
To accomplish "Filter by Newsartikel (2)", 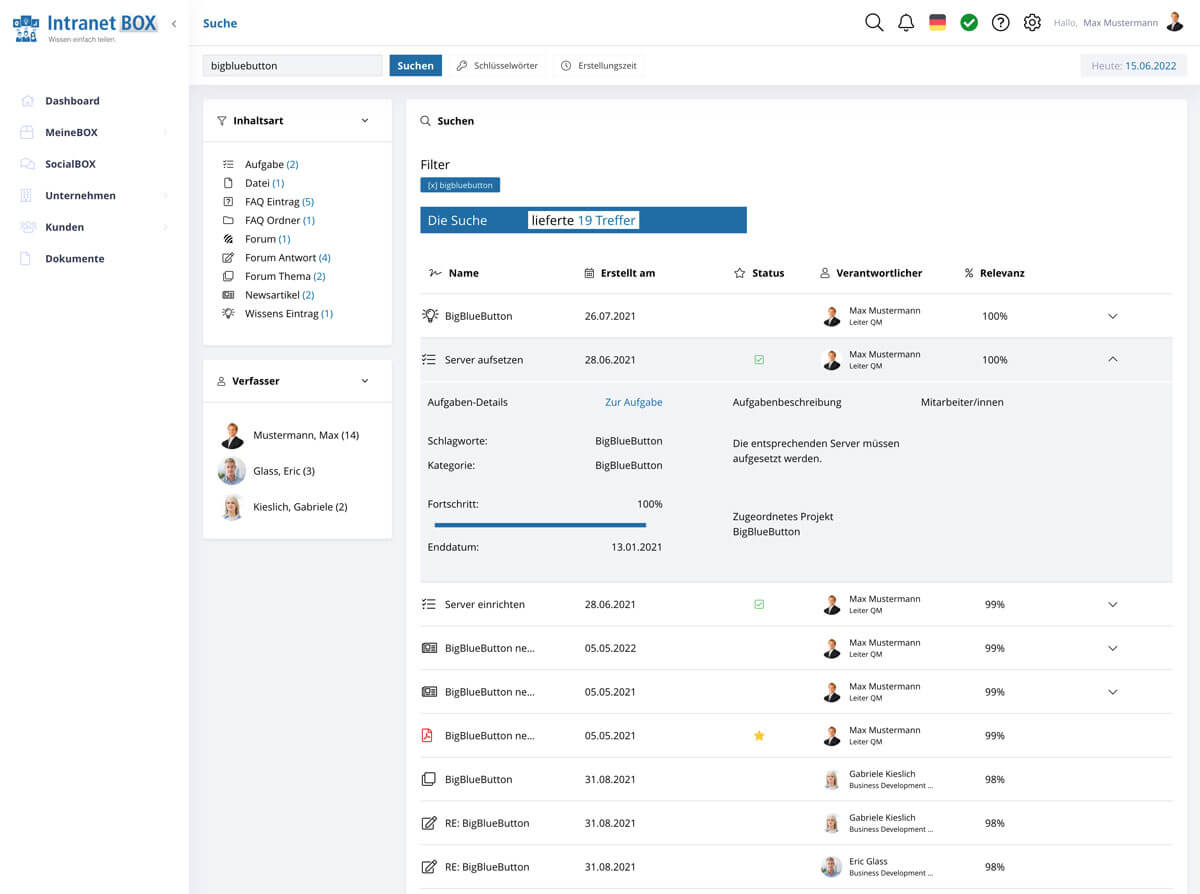I will pyautogui.click(x=279, y=295).
